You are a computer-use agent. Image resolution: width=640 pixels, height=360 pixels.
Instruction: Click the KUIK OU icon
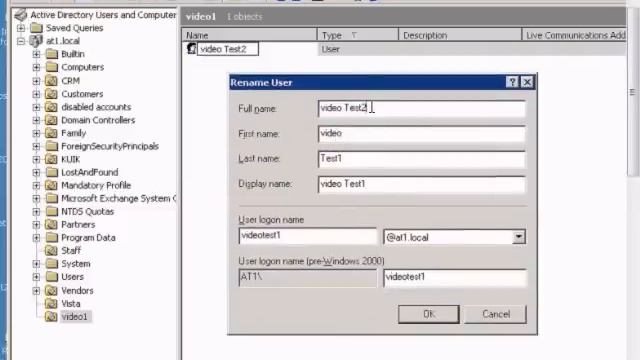(51, 159)
